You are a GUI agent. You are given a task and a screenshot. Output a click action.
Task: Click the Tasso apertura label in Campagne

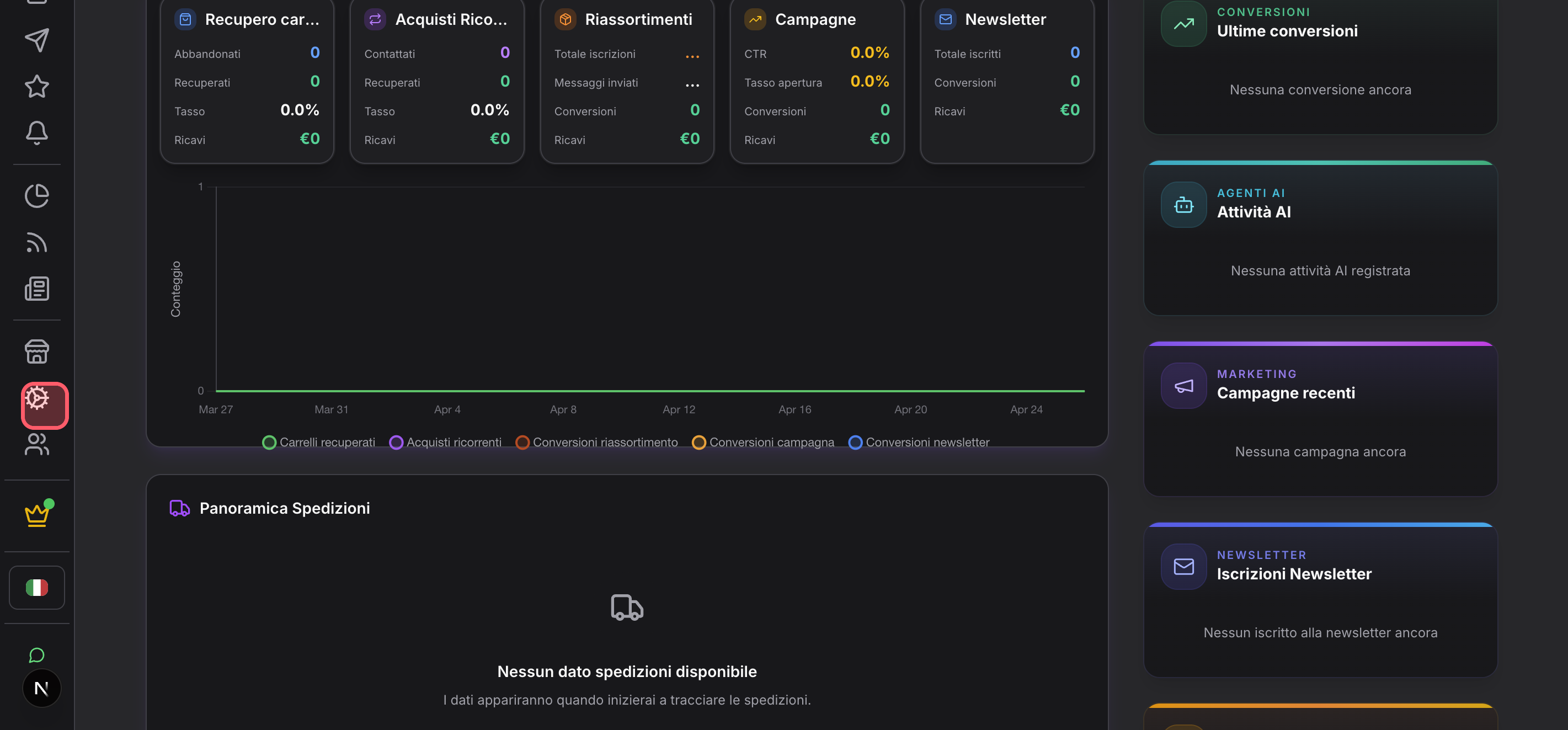tap(783, 82)
